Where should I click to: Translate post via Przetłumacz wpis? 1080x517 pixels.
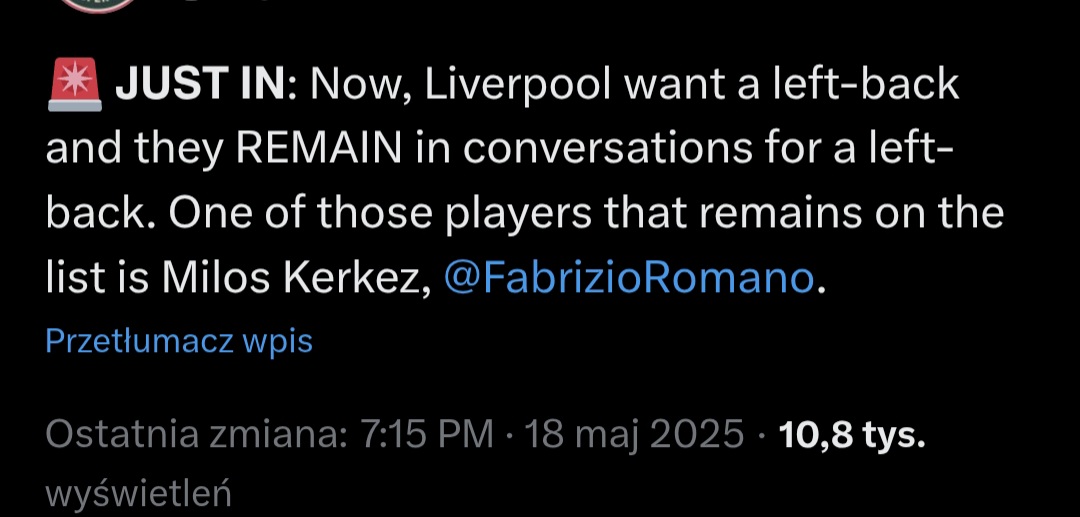[179, 342]
